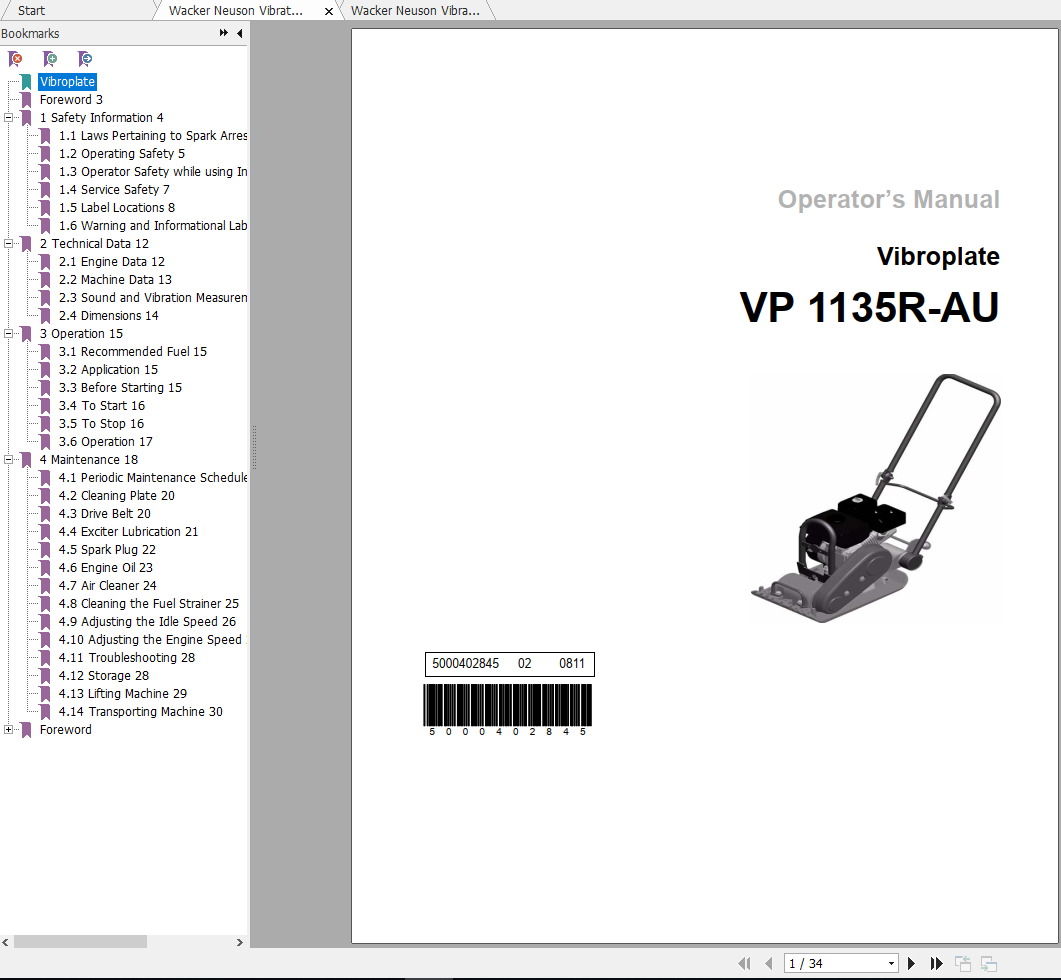Screen dimensions: 1061x980
Task: Expand the bottom Foreword bookmark node
Action: coord(8,730)
